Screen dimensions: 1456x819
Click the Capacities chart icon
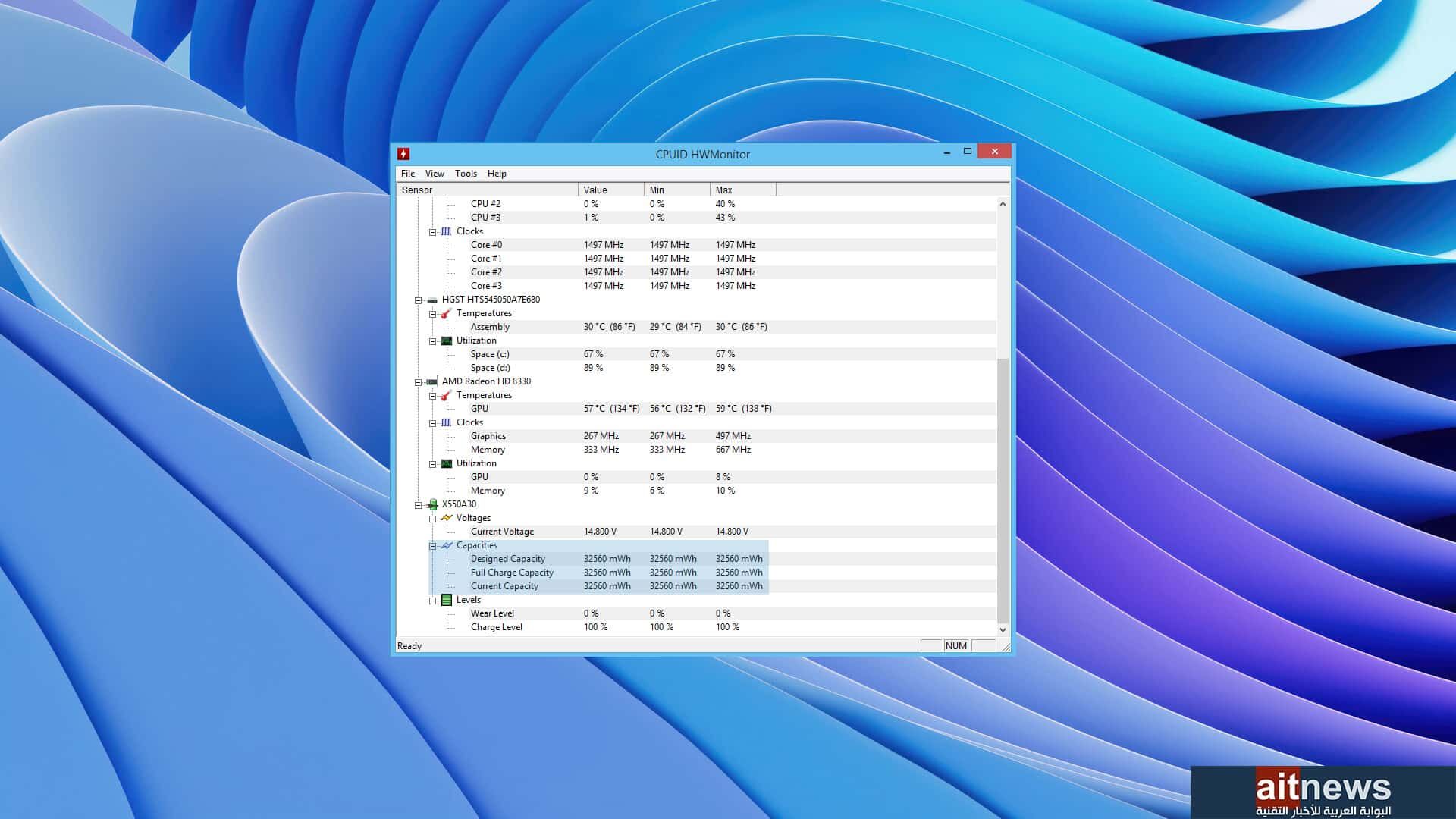[447, 545]
